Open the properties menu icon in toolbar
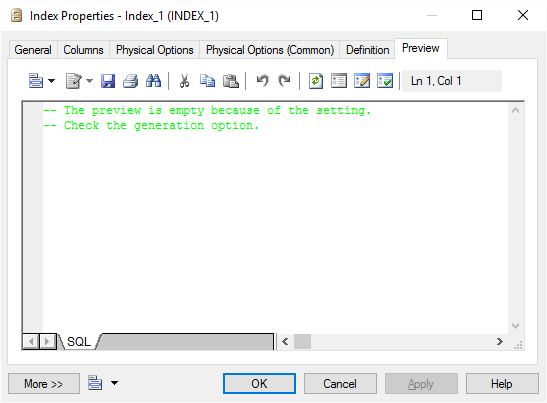 36,81
